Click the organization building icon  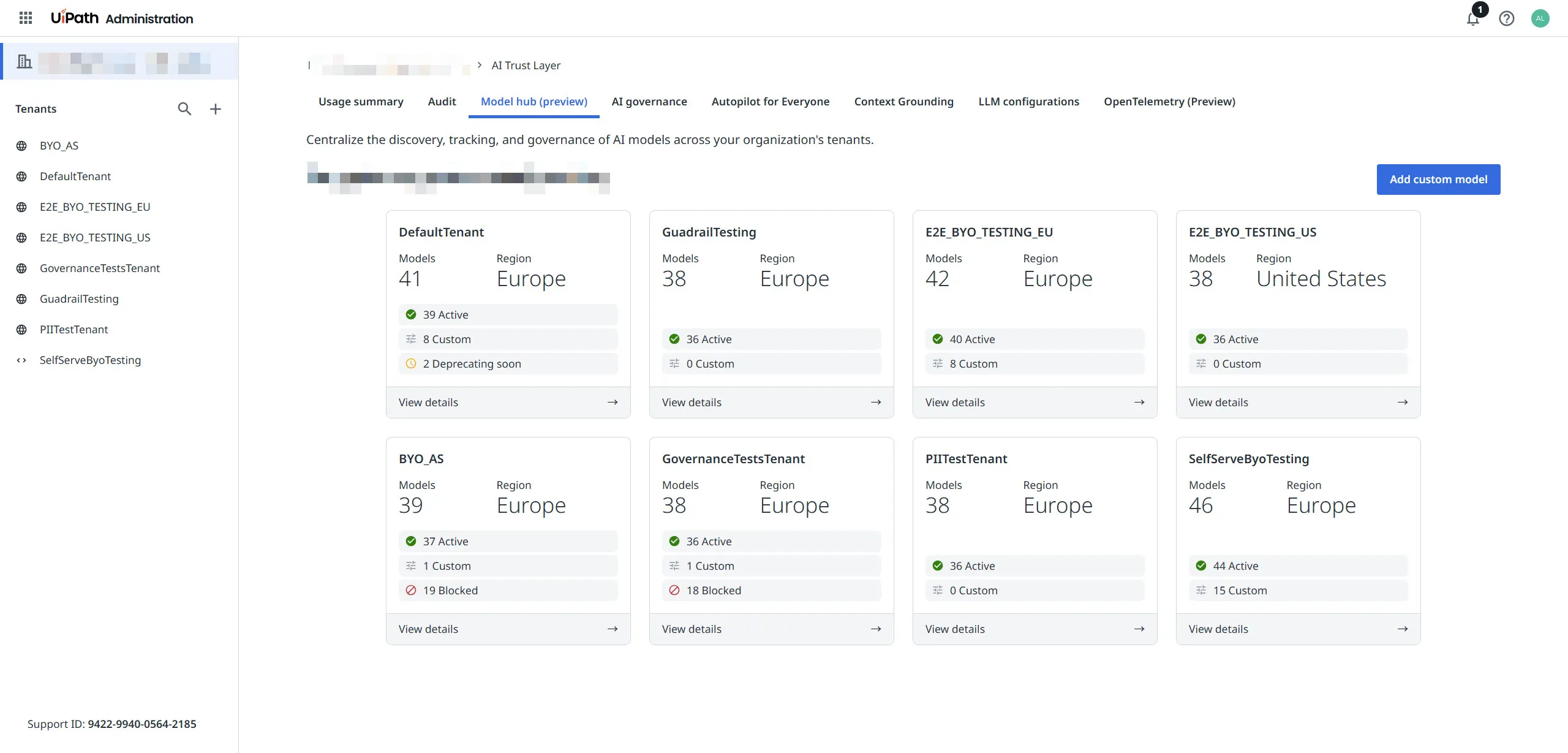tap(24, 61)
